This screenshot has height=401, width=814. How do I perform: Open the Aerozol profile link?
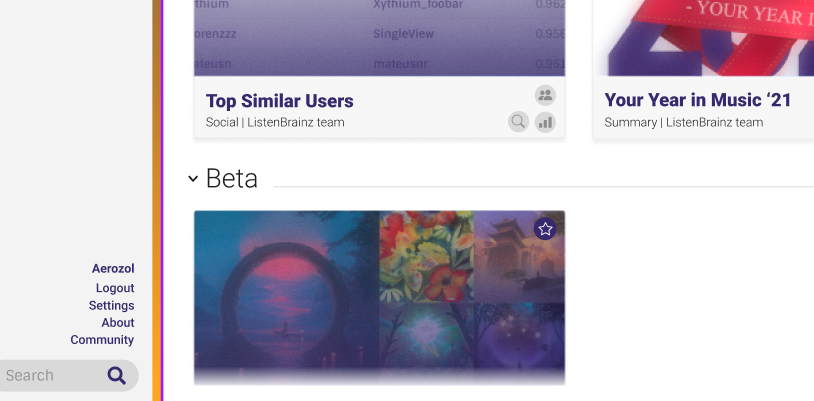click(x=113, y=269)
